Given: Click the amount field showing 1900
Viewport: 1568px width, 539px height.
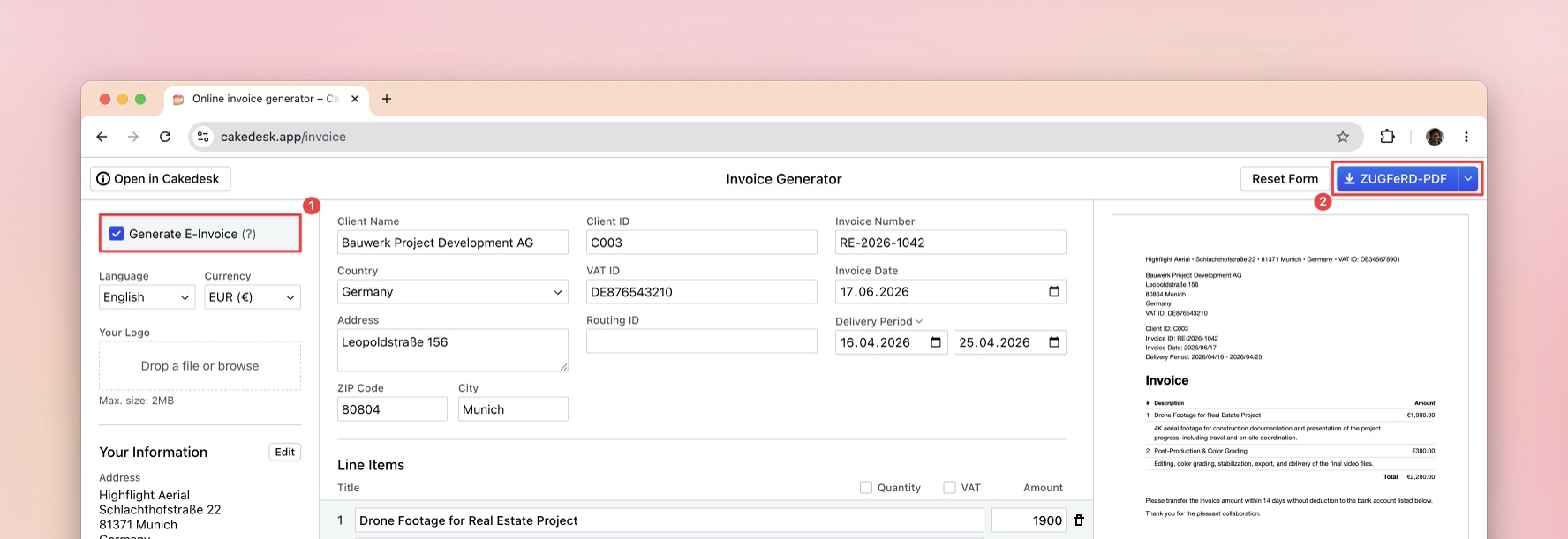Looking at the screenshot, I should click(1029, 520).
